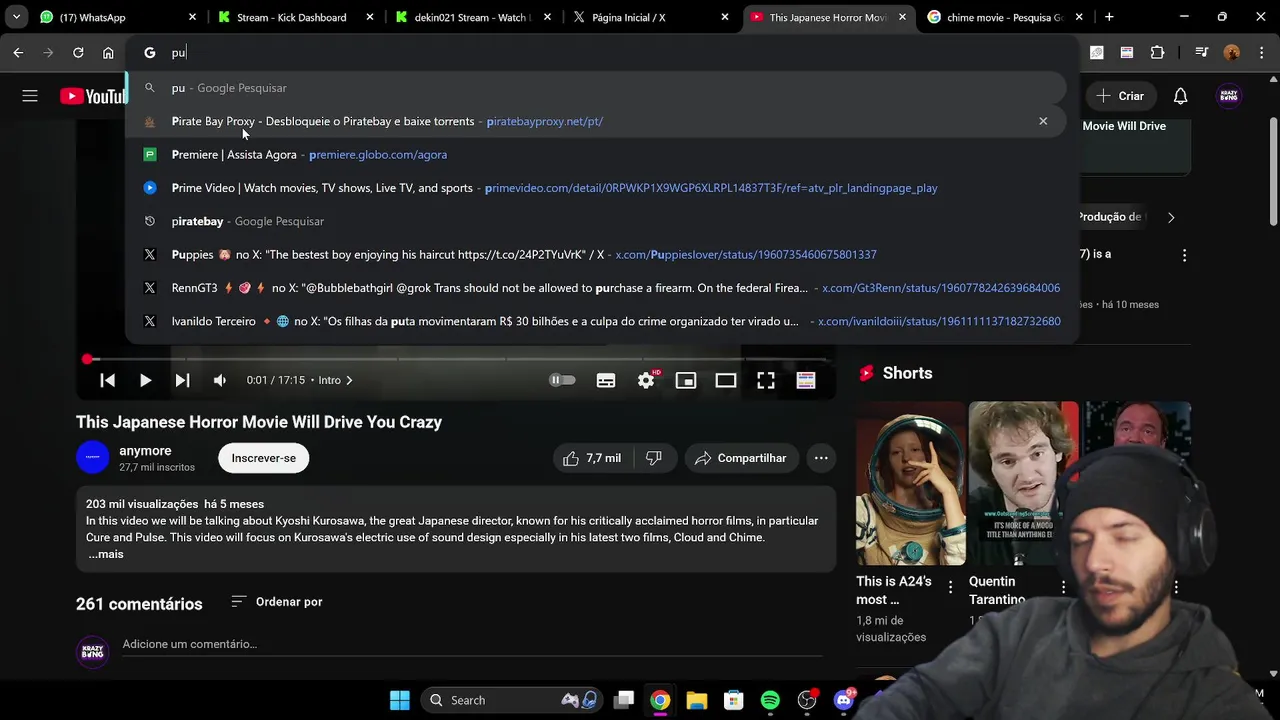This screenshot has width=1280, height=720.
Task: Skip to the next video
Action: (182, 380)
